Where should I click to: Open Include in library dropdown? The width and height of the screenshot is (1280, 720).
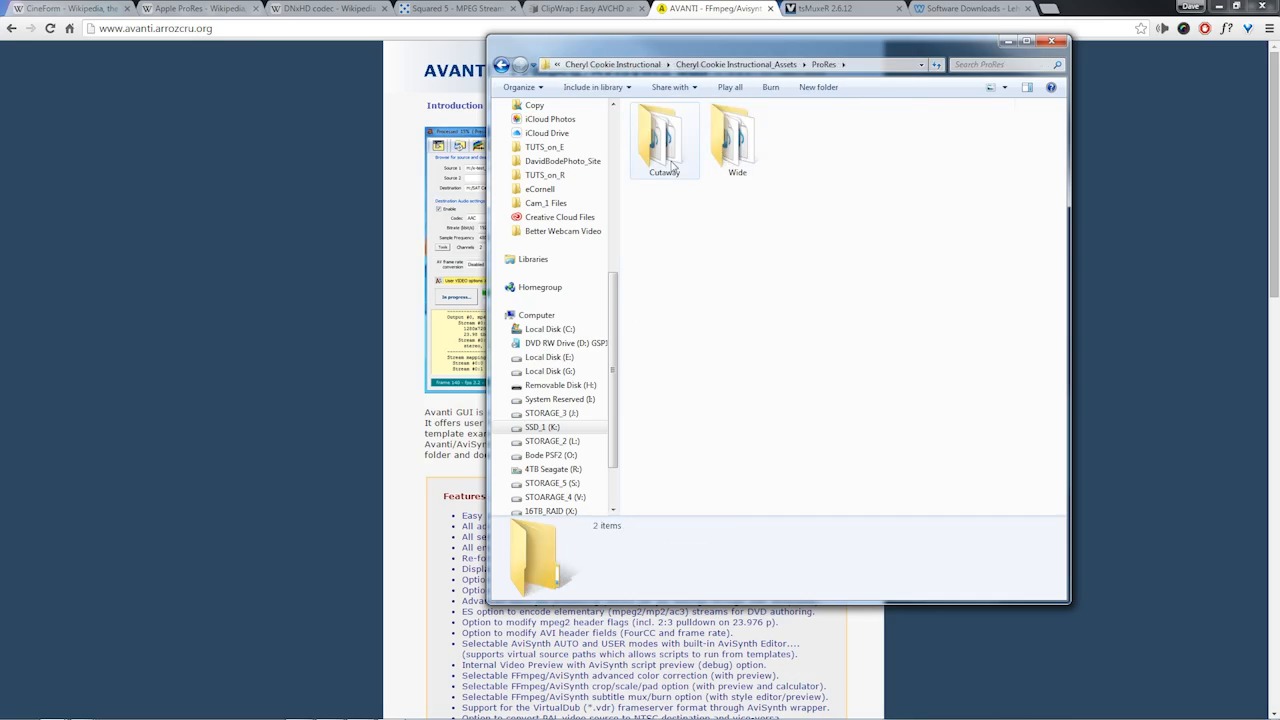click(597, 87)
